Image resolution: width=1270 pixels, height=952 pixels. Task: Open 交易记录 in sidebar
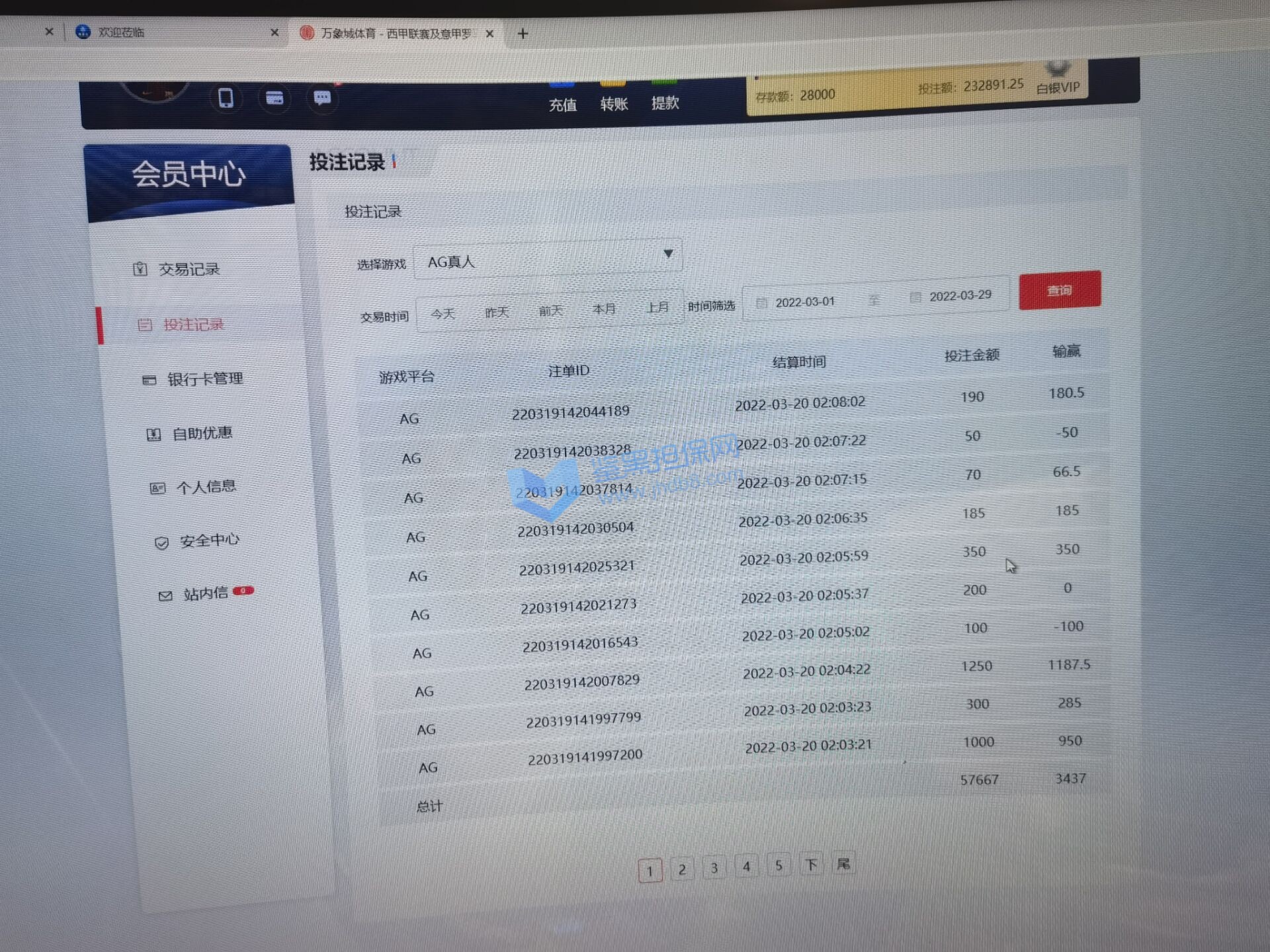click(189, 269)
